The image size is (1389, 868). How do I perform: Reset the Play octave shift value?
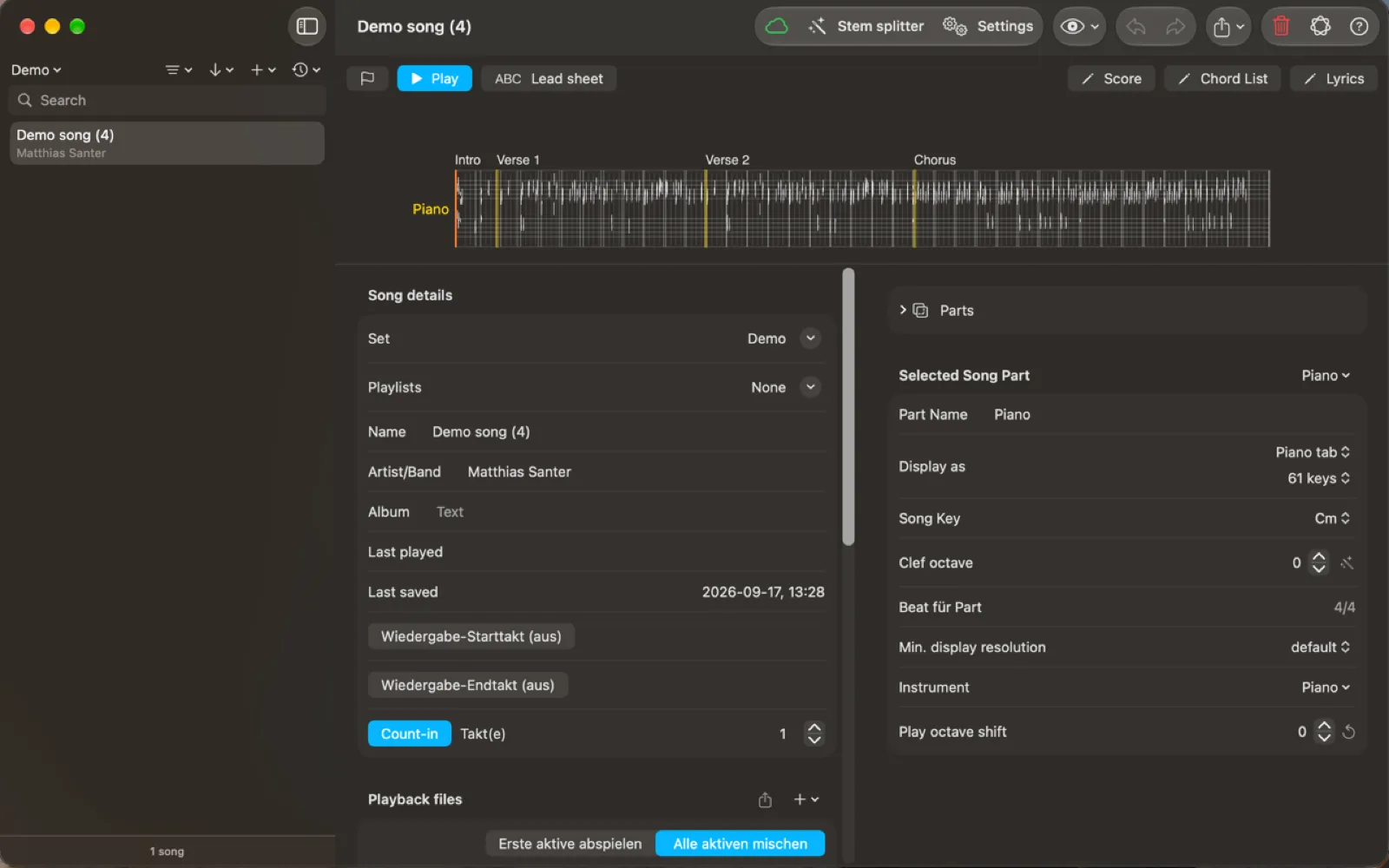(x=1348, y=732)
